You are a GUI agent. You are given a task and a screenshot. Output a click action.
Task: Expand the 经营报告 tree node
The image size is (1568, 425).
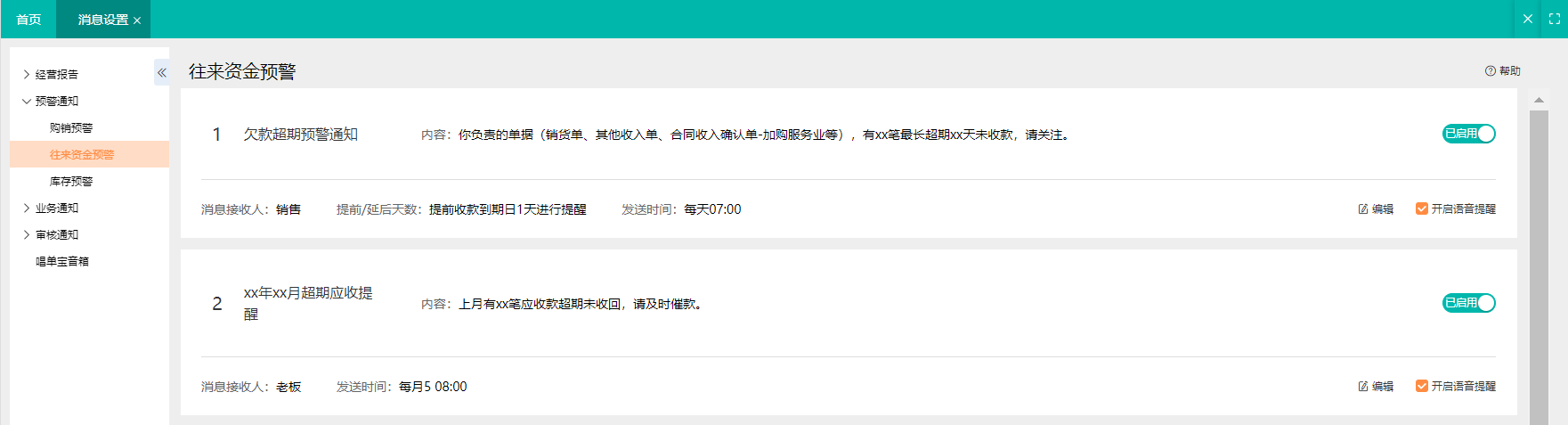[x=27, y=75]
